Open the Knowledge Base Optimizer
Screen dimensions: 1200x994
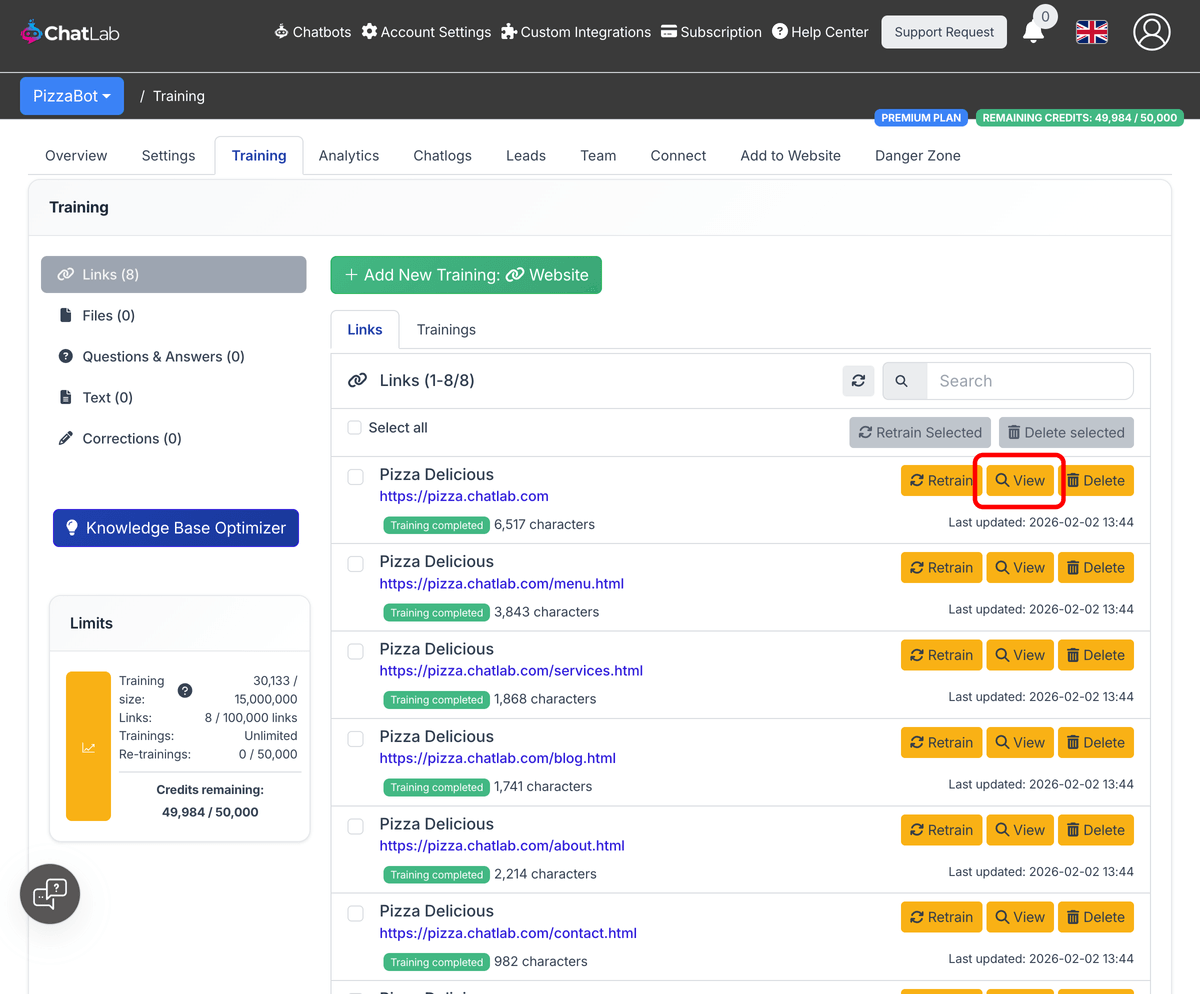click(175, 527)
